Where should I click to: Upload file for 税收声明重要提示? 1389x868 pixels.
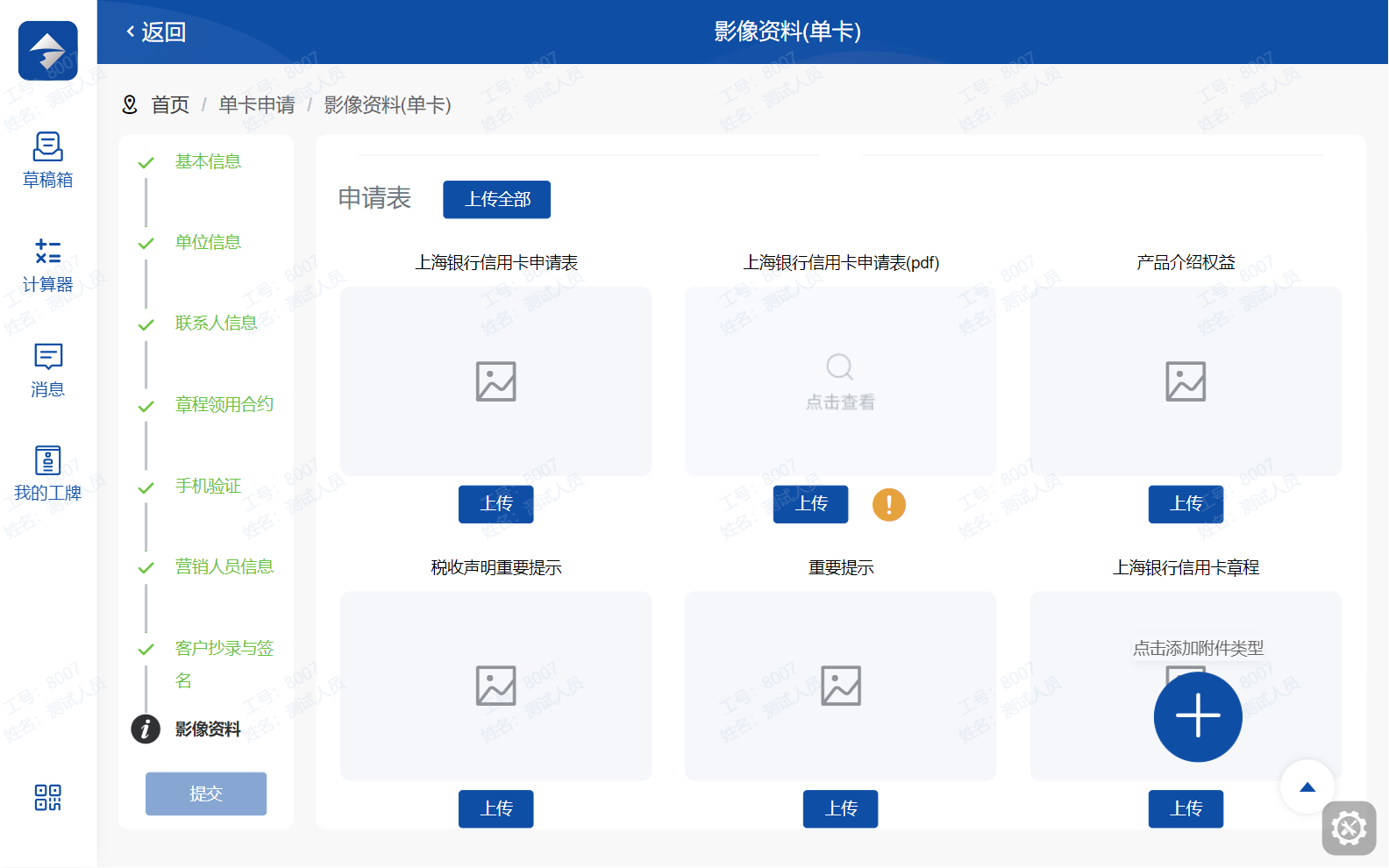coord(496,808)
